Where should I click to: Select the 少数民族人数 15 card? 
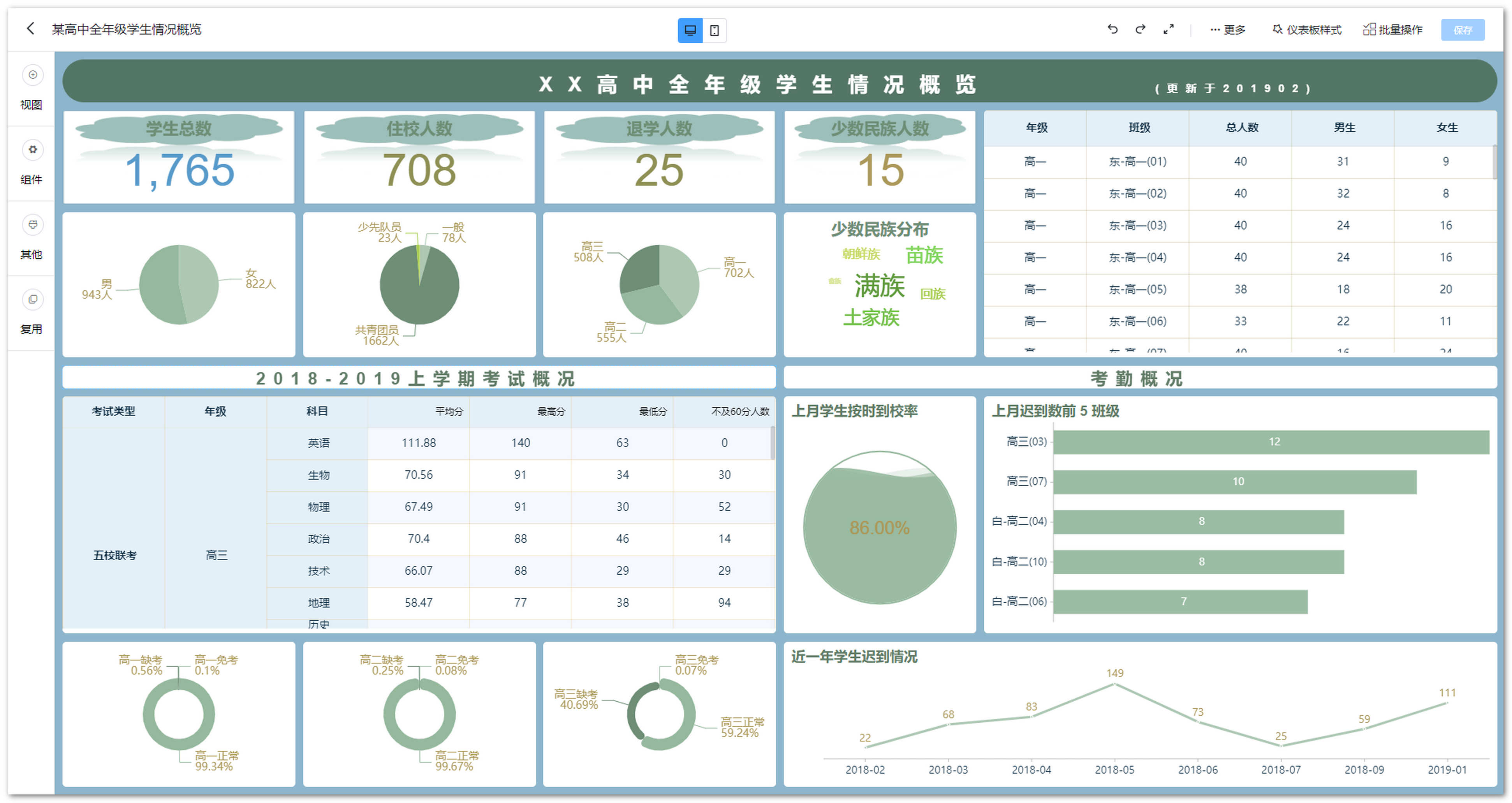[x=880, y=157]
